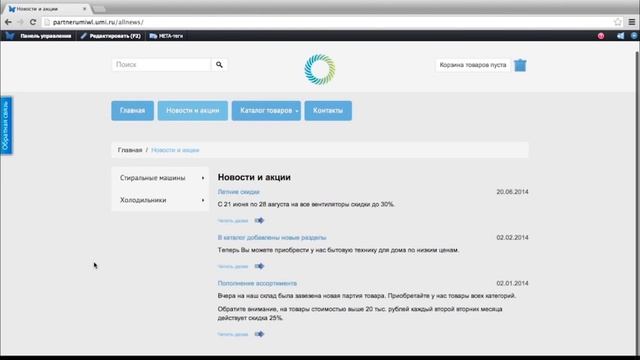The image size is (640, 360).
Task: Click arrow icon under Летние скидки news
Action: click(259, 220)
